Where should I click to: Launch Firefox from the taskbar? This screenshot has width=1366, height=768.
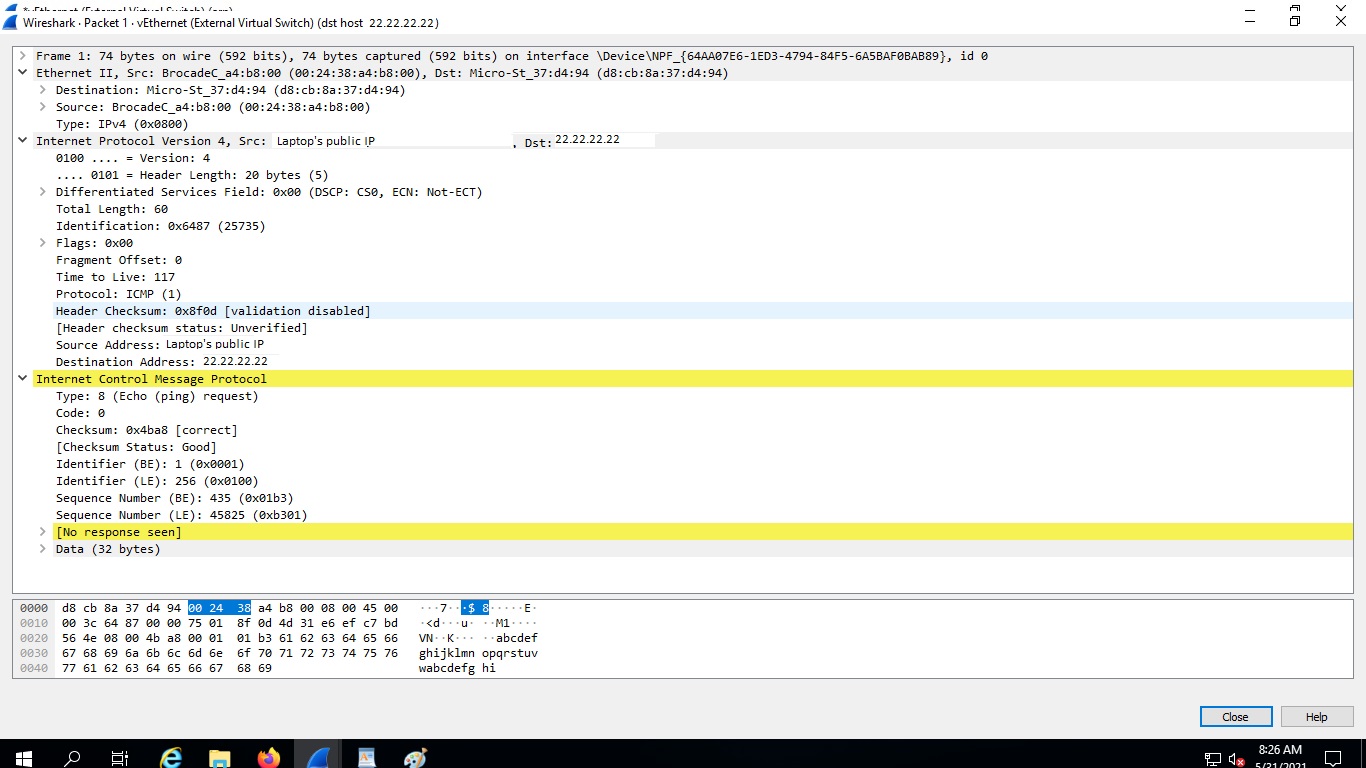[269, 758]
